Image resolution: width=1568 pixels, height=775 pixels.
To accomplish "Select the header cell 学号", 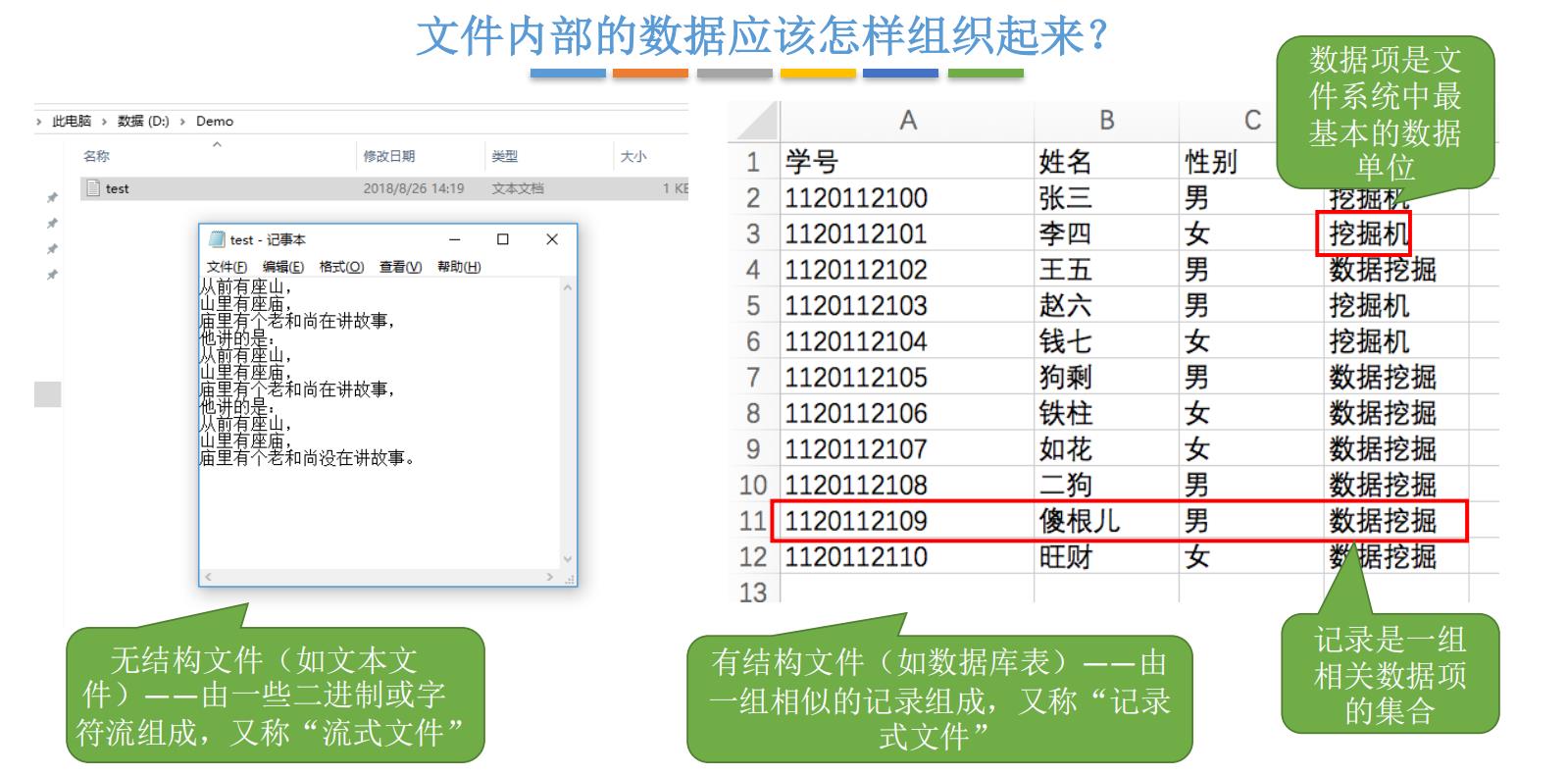I will [907, 162].
